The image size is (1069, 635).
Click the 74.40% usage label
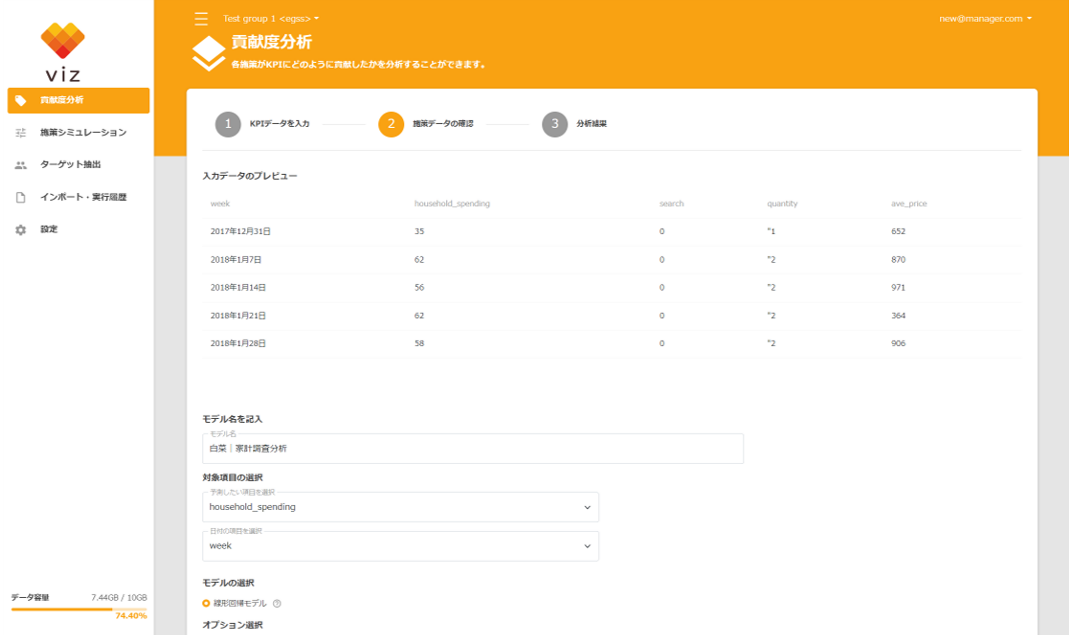[131, 616]
